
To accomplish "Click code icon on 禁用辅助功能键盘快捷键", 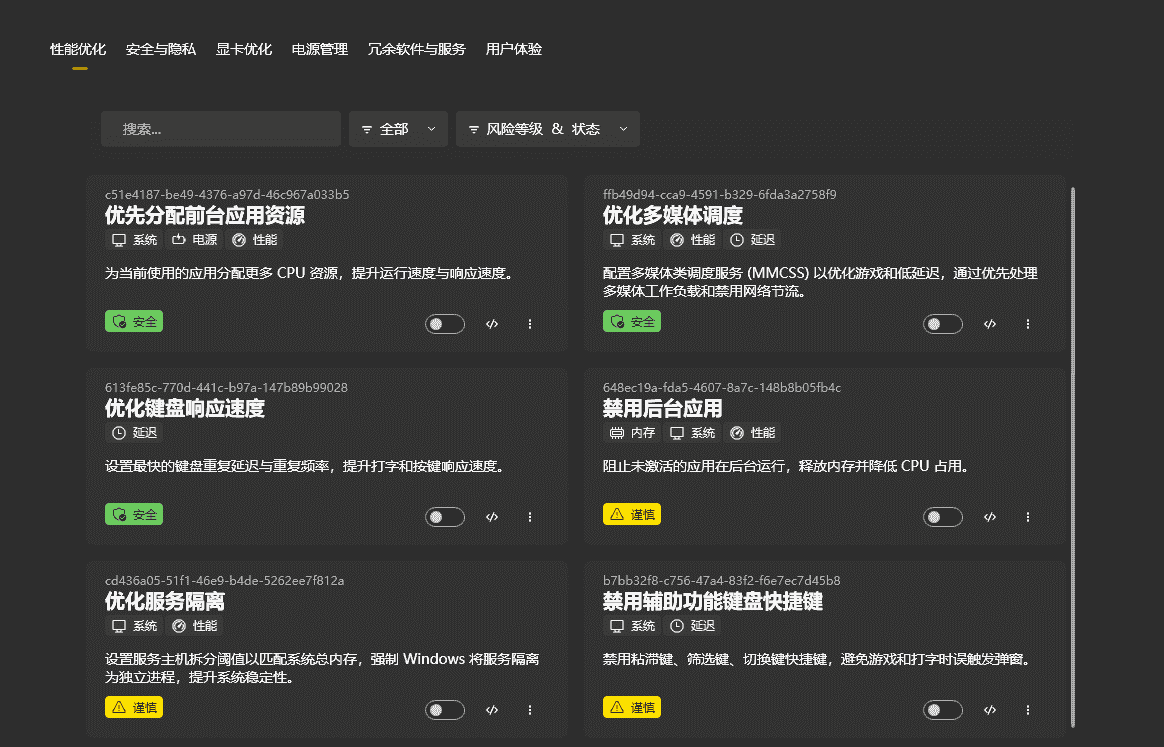I will coord(990,710).
